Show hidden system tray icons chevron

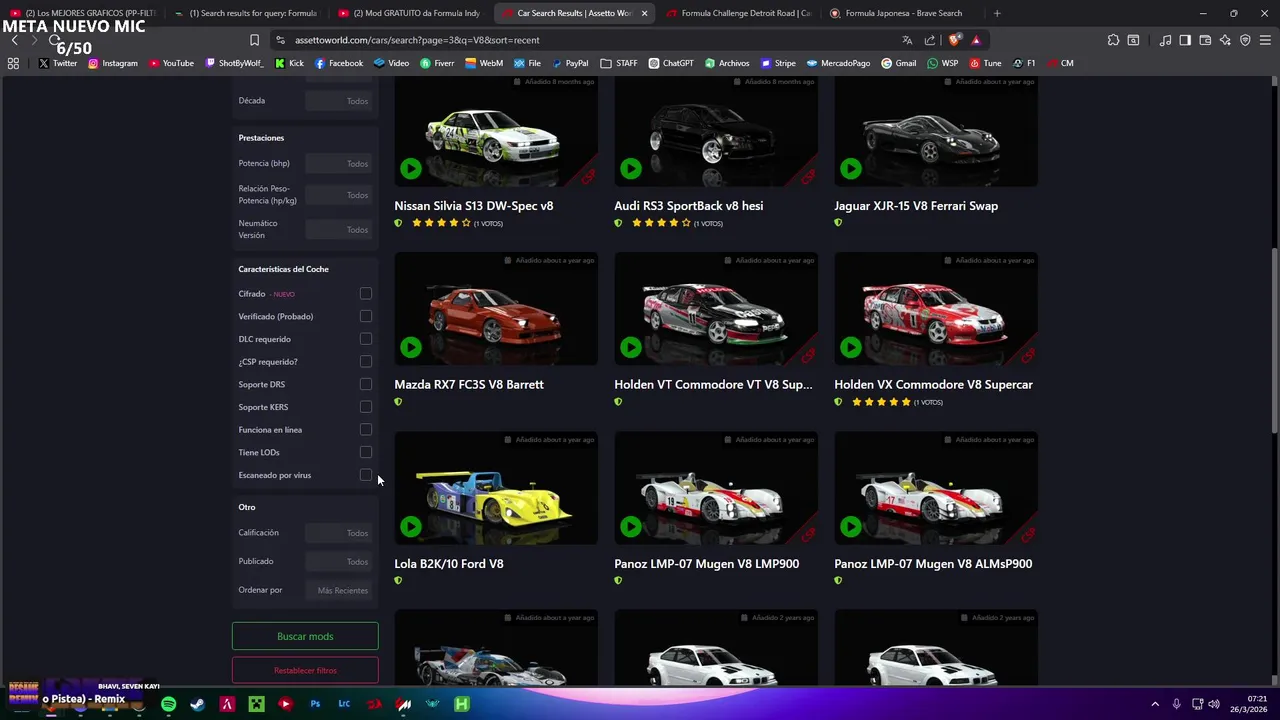(1155, 704)
